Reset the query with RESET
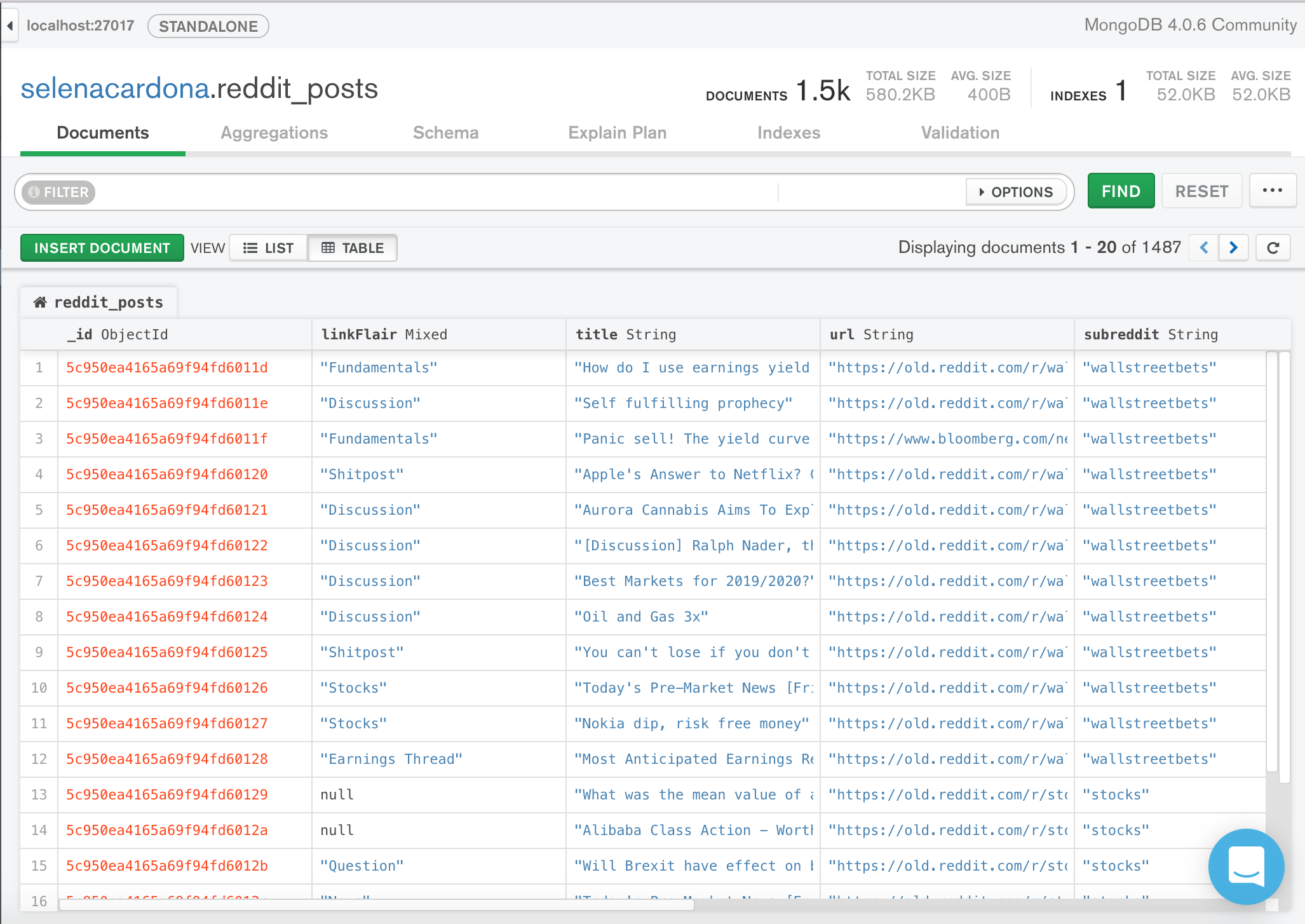The height and width of the screenshot is (924, 1305). pos(1201,191)
